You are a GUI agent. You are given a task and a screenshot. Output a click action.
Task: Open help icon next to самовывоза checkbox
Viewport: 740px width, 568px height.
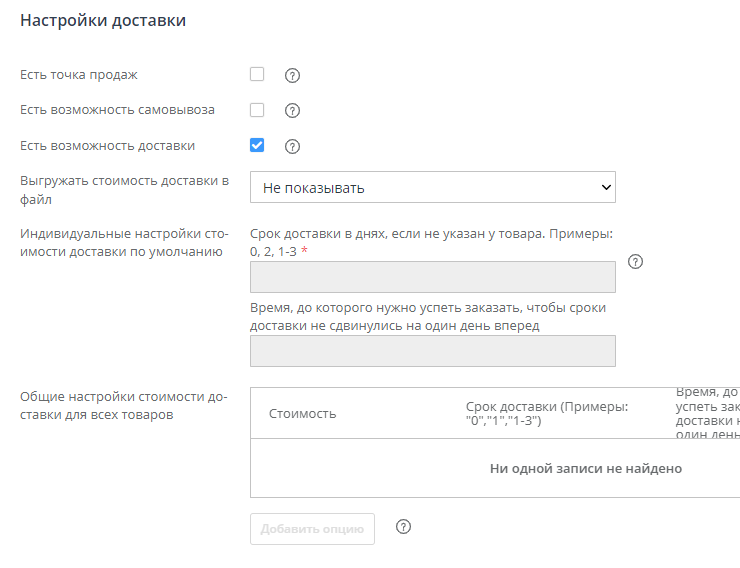(x=293, y=111)
